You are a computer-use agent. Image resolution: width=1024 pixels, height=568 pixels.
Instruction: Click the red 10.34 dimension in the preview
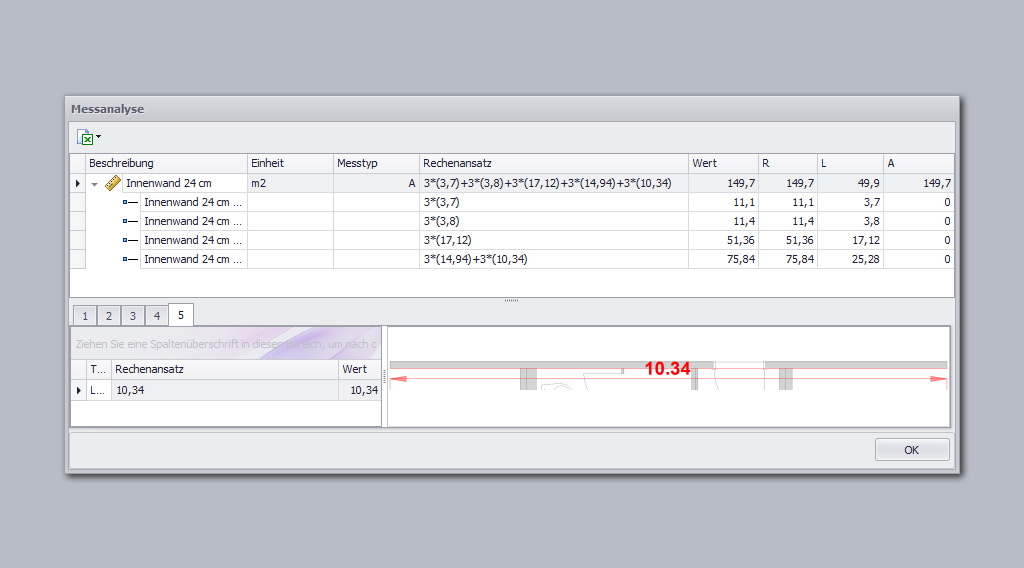click(667, 369)
